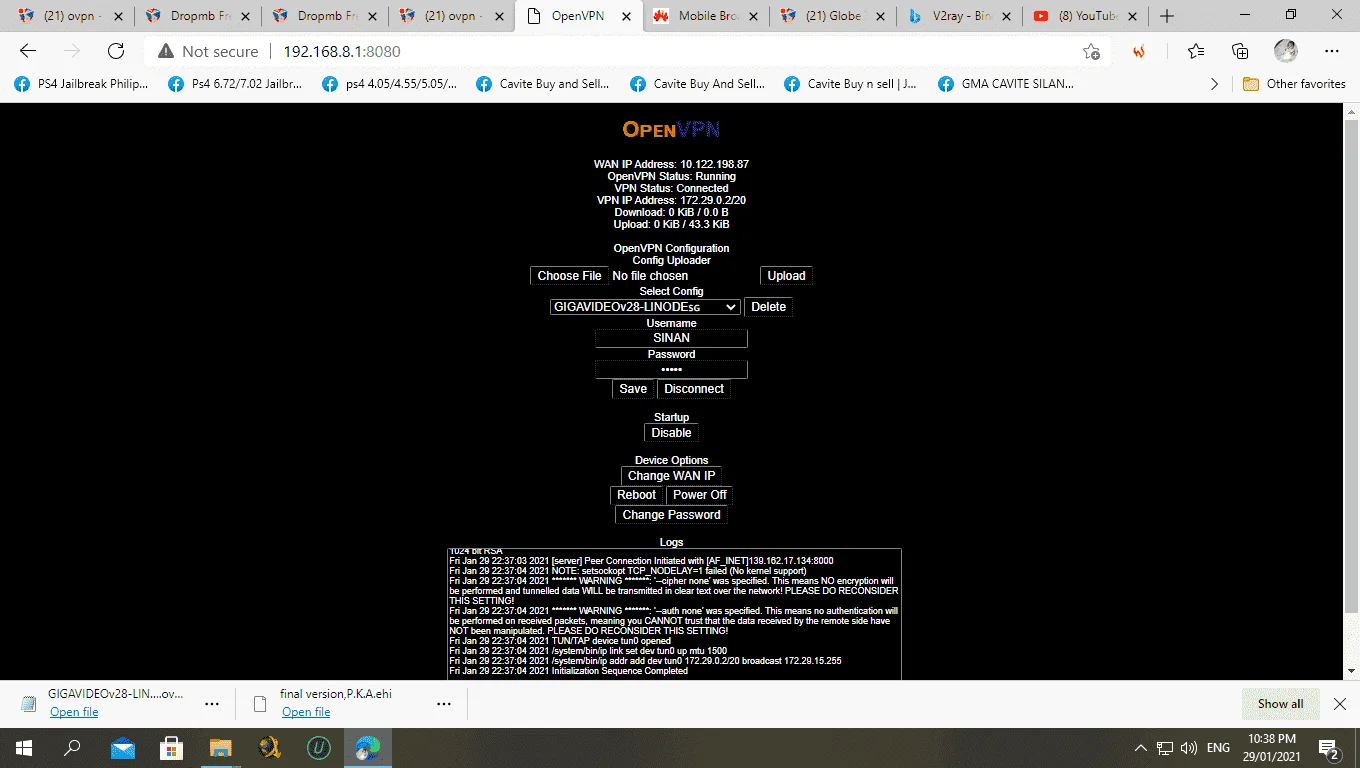Image resolution: width=1360 pixels, height=768 pixels.
Task: Click the OpenVPN logo heading
Action: point(671,129)
